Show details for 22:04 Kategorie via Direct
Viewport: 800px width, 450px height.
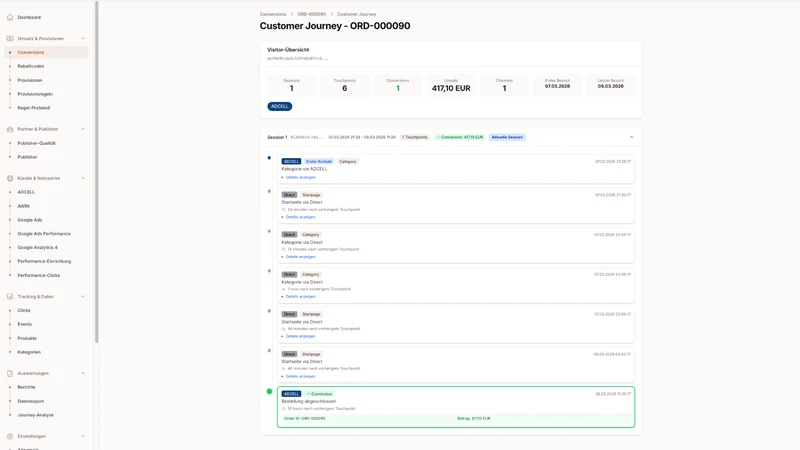[x=299, y=257]
